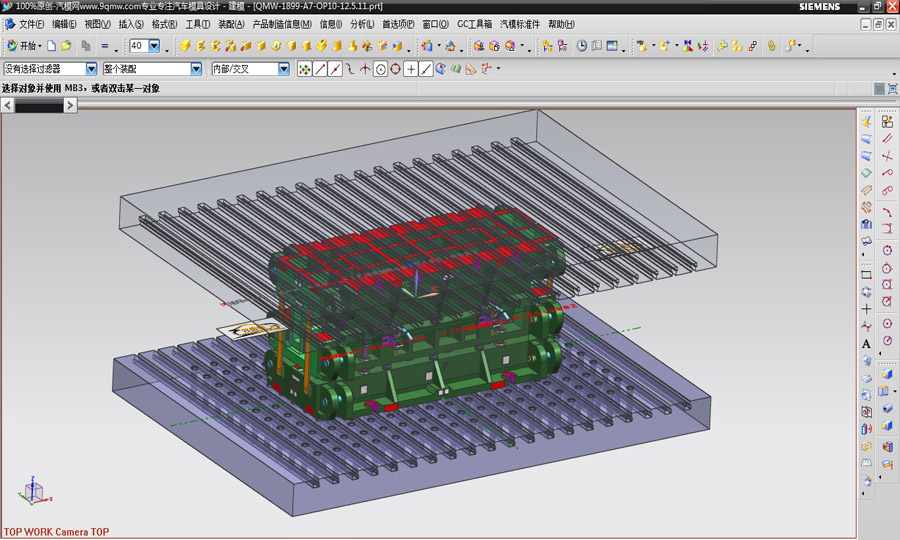
Task: Open the 汽模标准件 menu item
Action: tap(520, 24)
